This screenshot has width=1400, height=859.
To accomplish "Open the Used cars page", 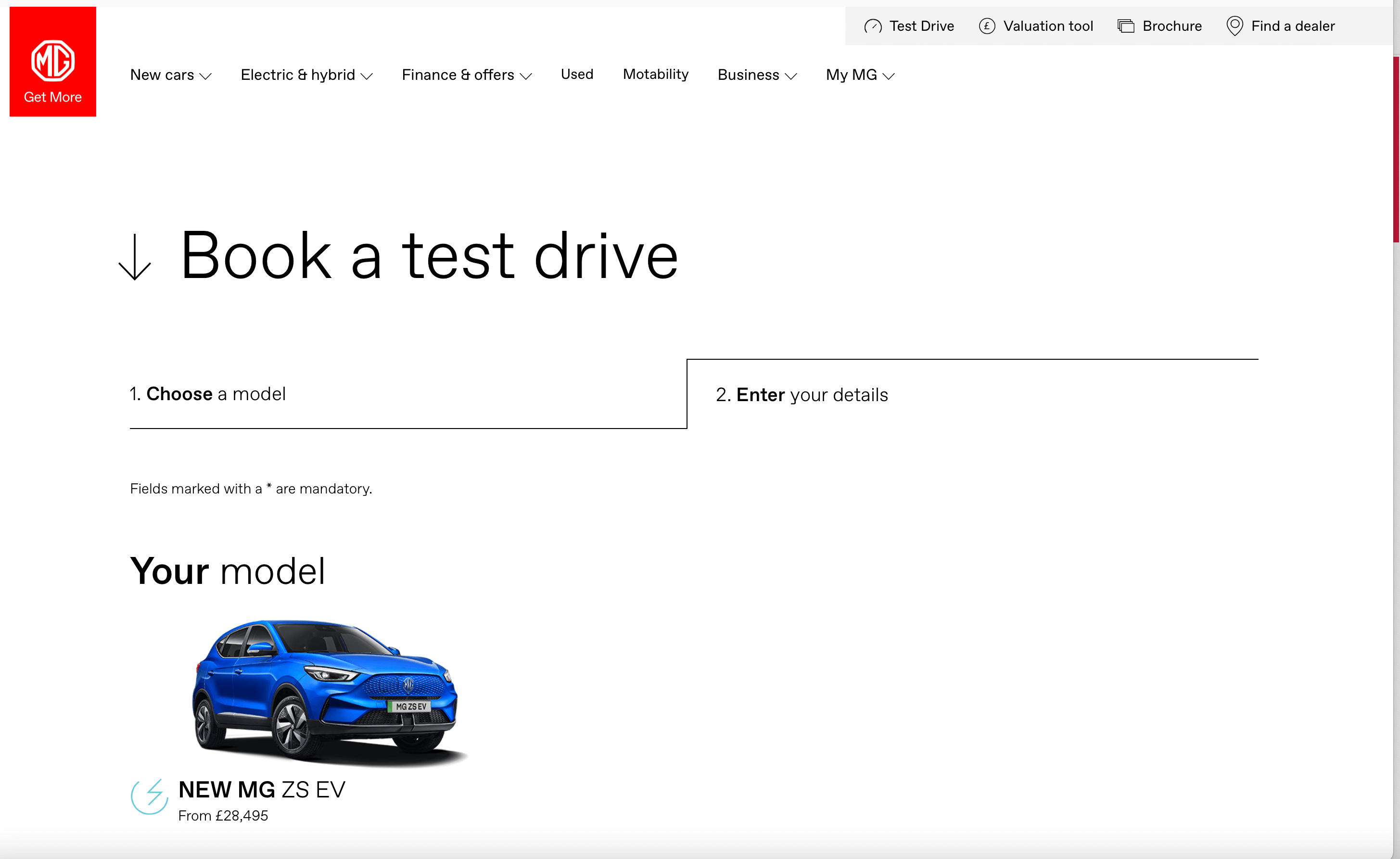I will point(577,75).
